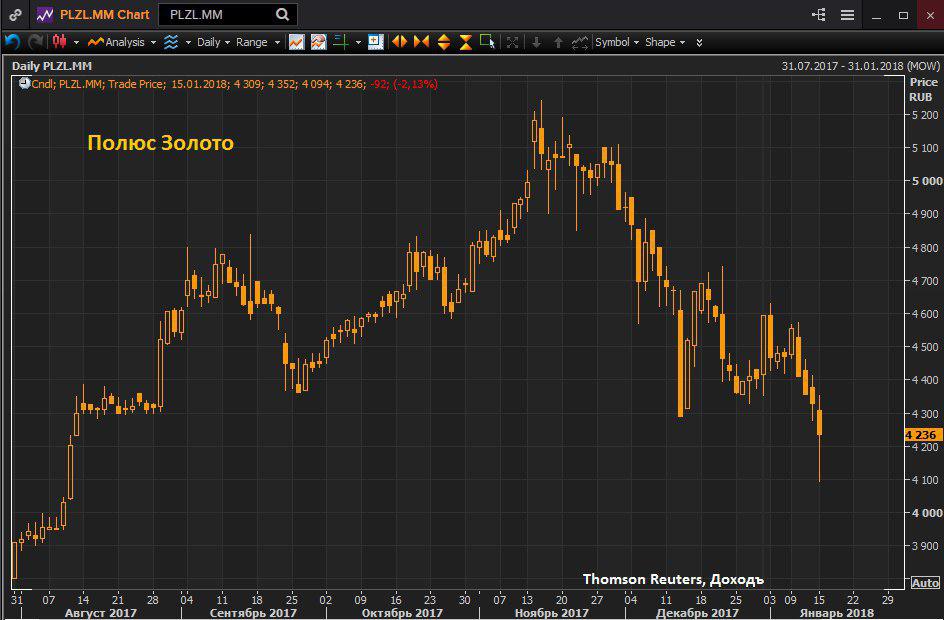Click the 'Полюс Золото' chart label
Viewport: 944px width, 620px height.
point(161,143)
